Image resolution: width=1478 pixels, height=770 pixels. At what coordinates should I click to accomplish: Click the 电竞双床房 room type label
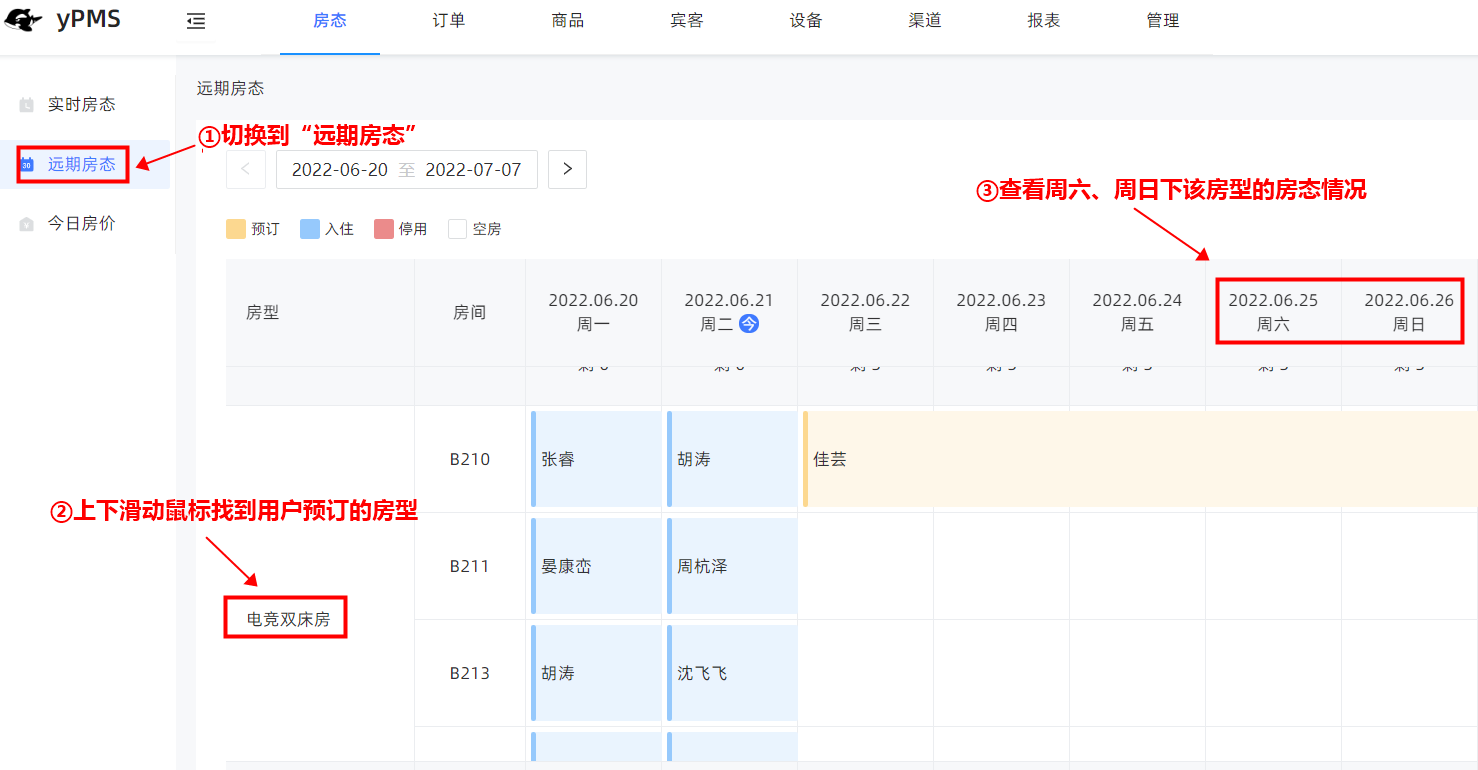click(x=288, y=619)
